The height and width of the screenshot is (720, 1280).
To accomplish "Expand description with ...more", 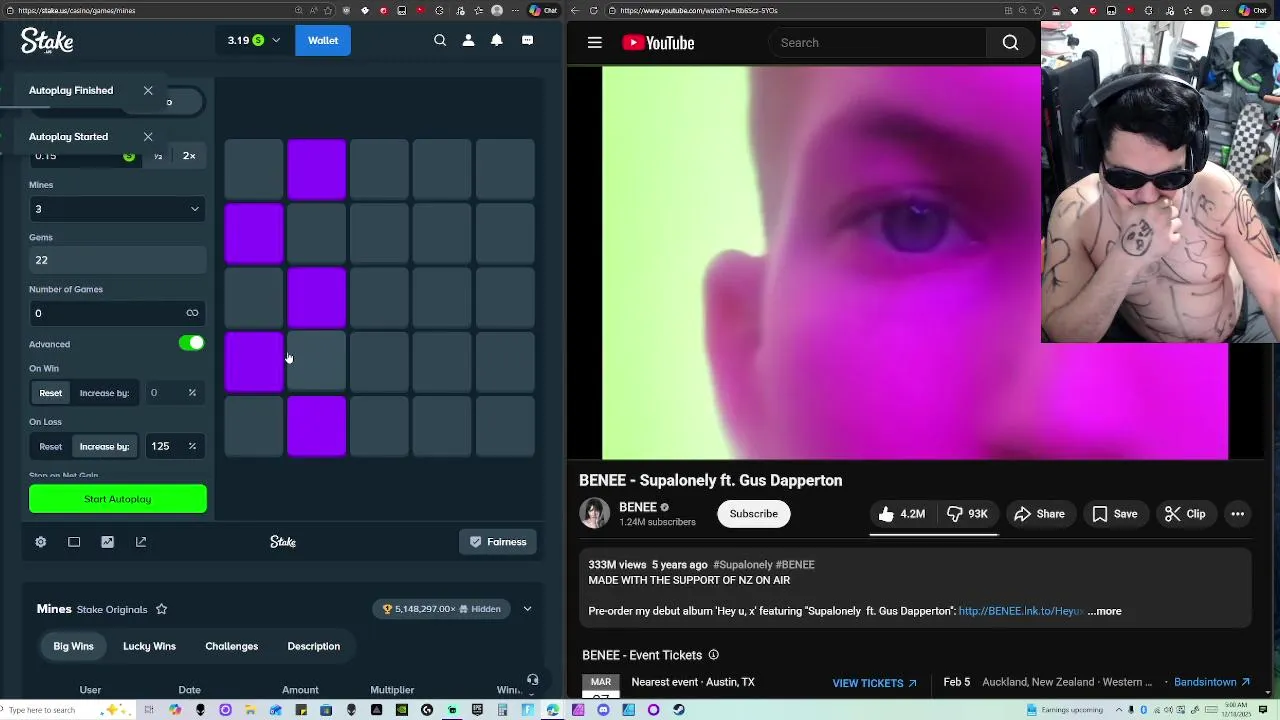I will (x=1104, y=611).
